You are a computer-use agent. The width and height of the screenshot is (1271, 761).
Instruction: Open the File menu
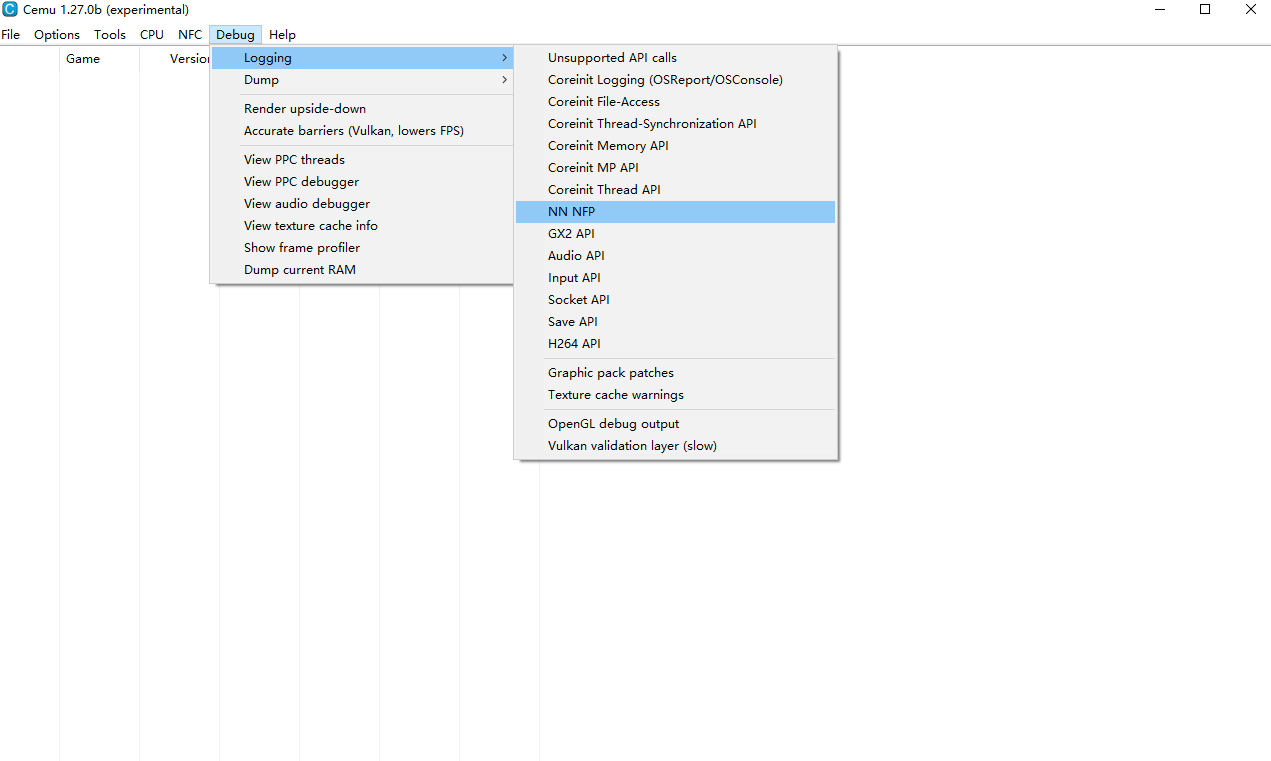click(x=11, y=34)
